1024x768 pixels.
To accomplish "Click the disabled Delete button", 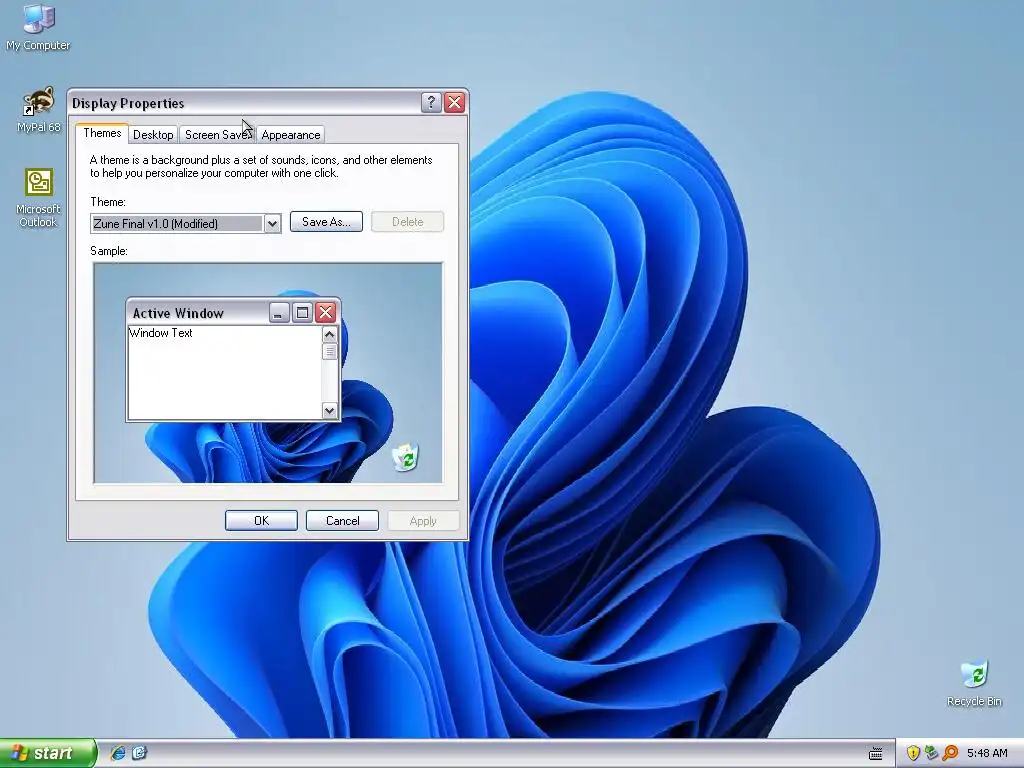I will click(x=408, y=221).
